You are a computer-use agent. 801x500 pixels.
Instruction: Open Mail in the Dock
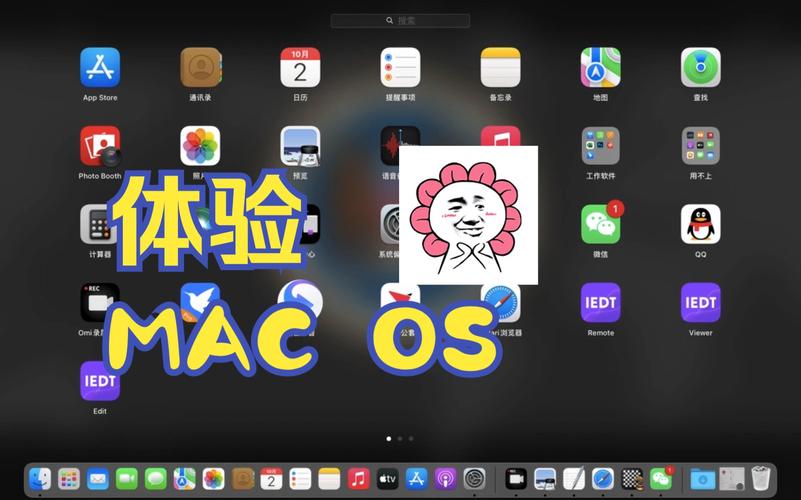tap(98, 479)
